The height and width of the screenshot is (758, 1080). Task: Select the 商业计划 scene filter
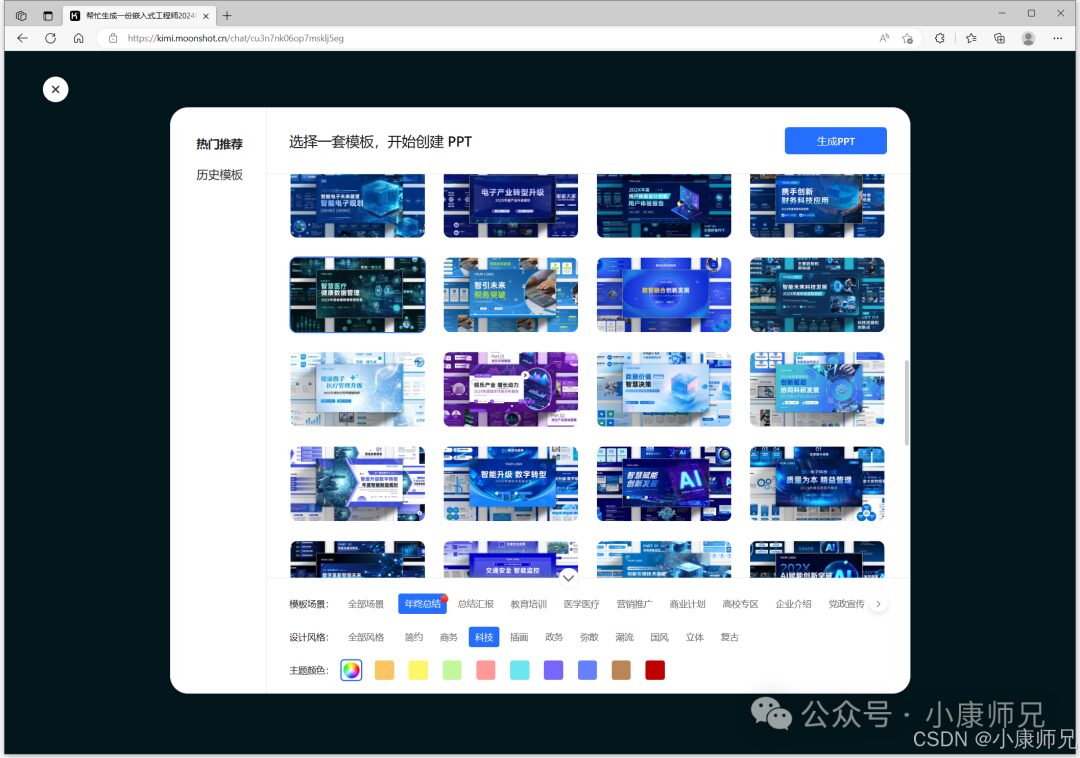tap(687, 604)
